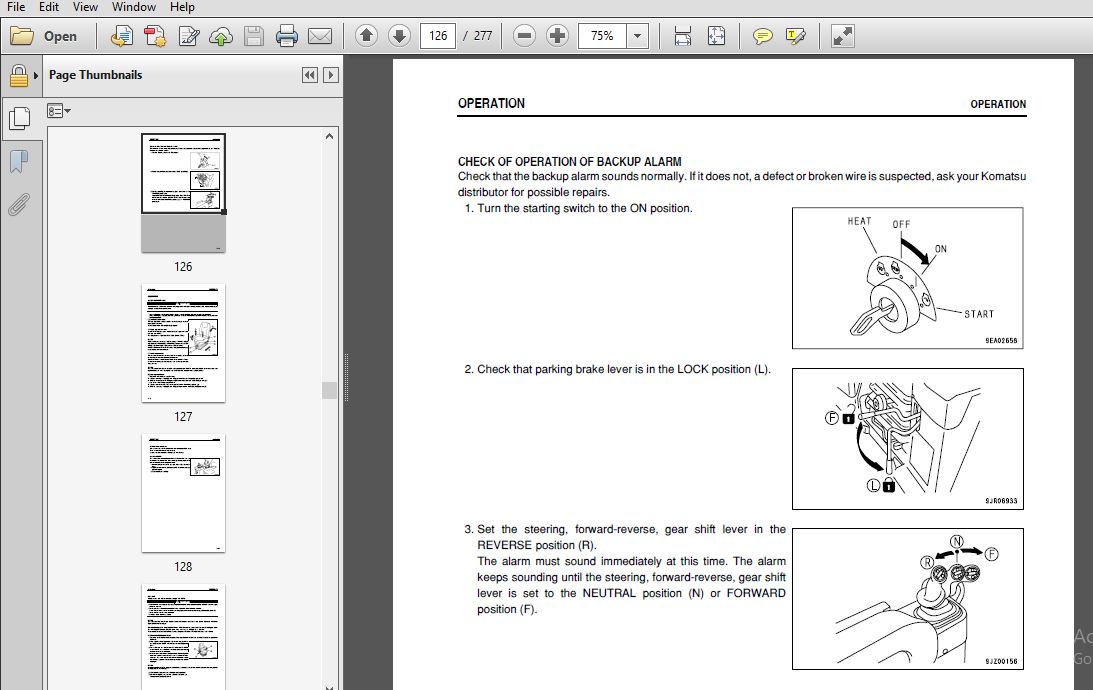Select the page 127 thumbnail
Image resolution: width=1093 pixels, height=690 pixels.
[x=183, y=343]
